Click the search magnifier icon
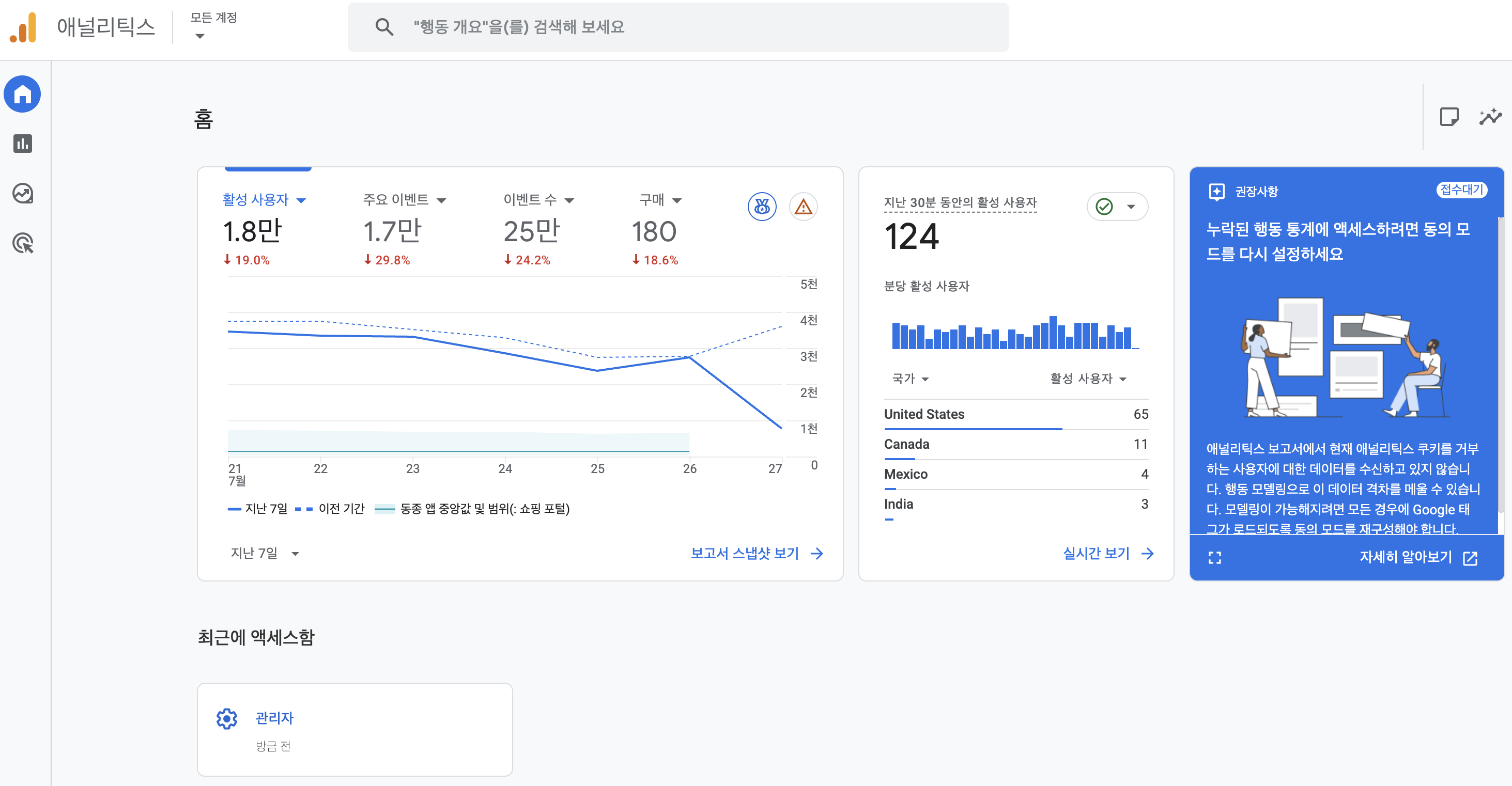This screenshot has width=1512, height=786. tap(384, 27)
